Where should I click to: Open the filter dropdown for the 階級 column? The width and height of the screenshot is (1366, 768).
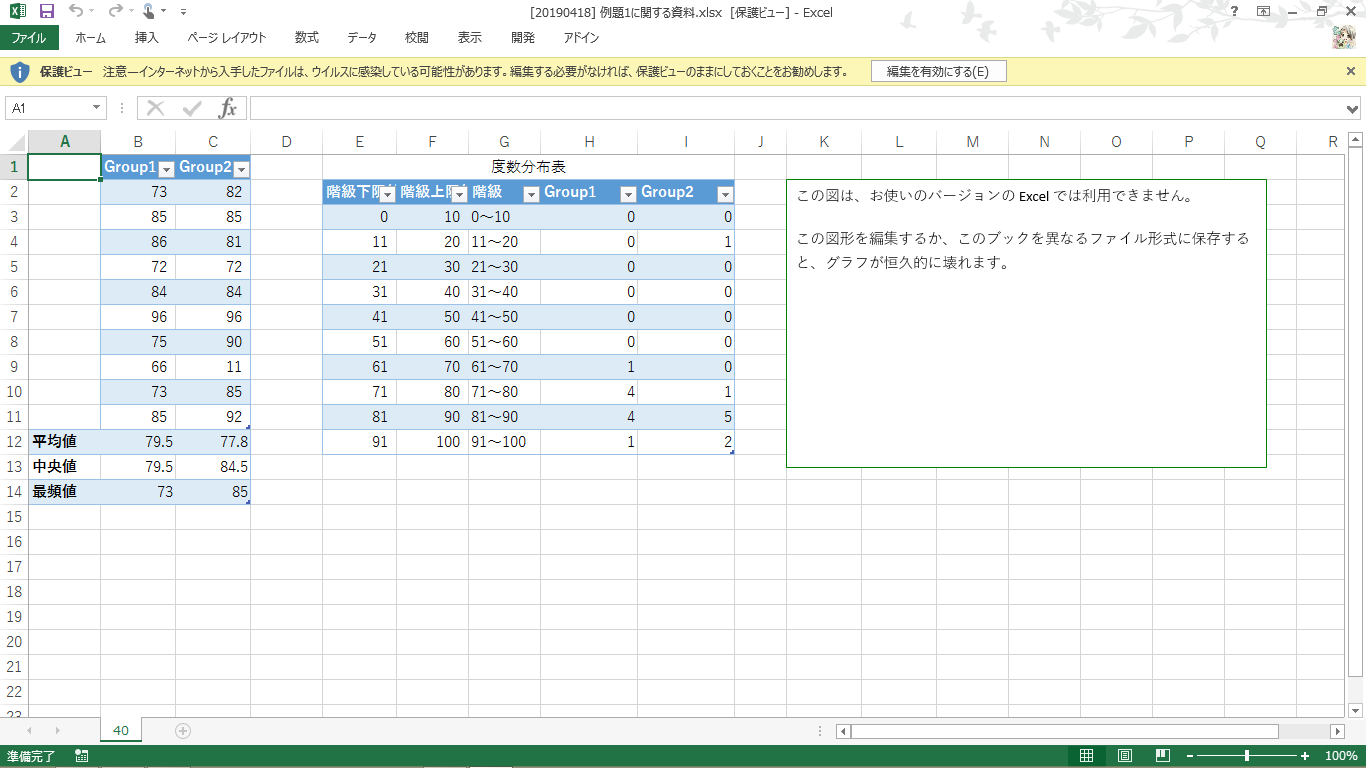click(531, 194)
